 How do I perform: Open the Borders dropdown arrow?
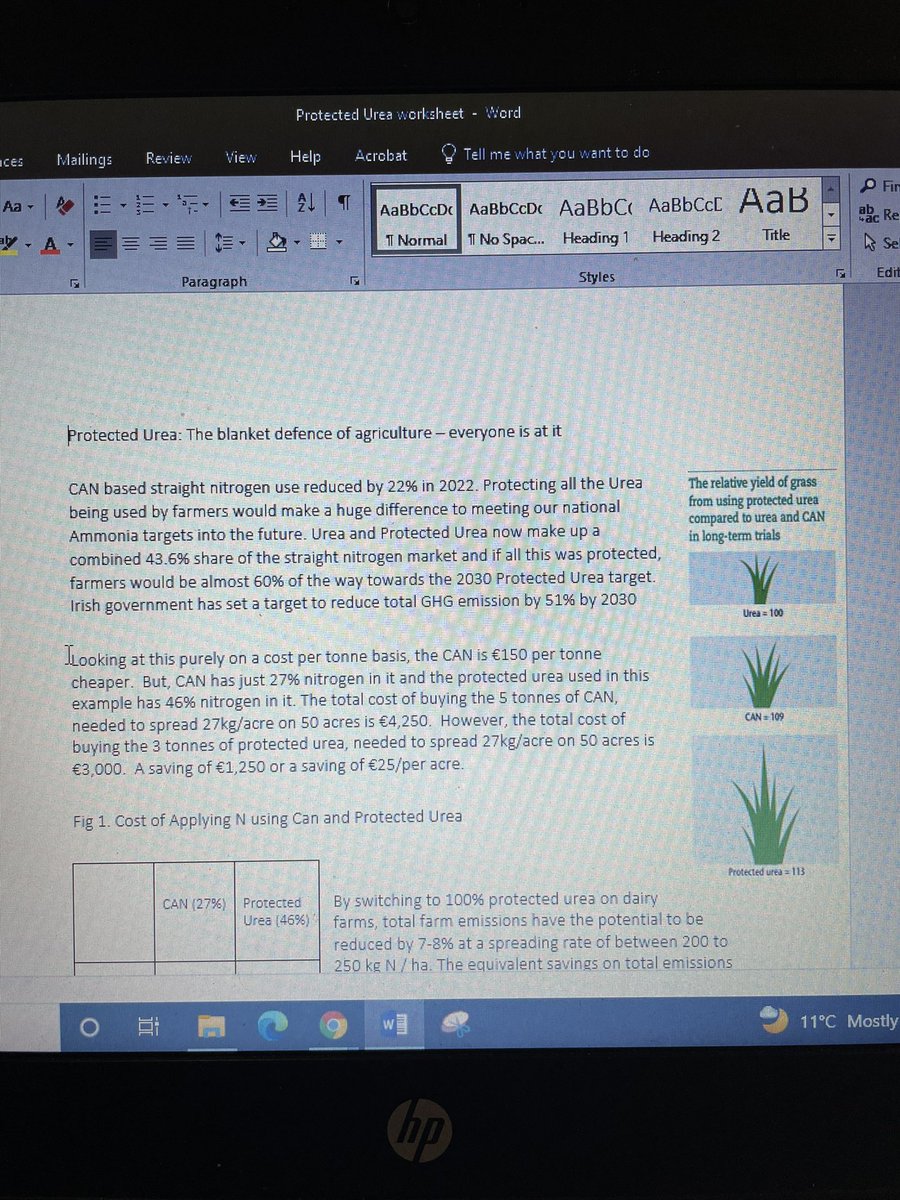coord(338,242)
